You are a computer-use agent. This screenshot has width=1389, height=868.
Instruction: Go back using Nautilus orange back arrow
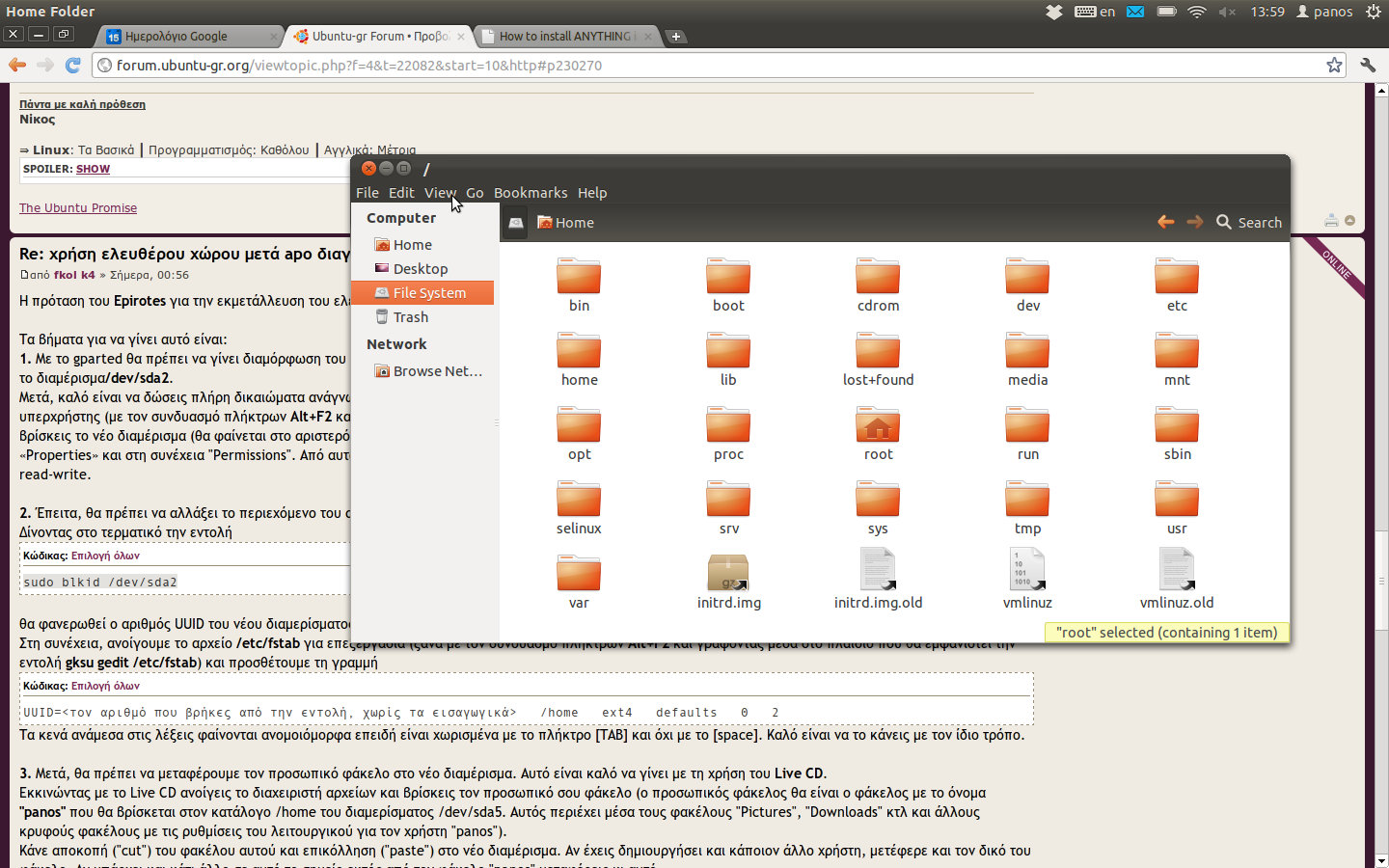(1165, 222)
